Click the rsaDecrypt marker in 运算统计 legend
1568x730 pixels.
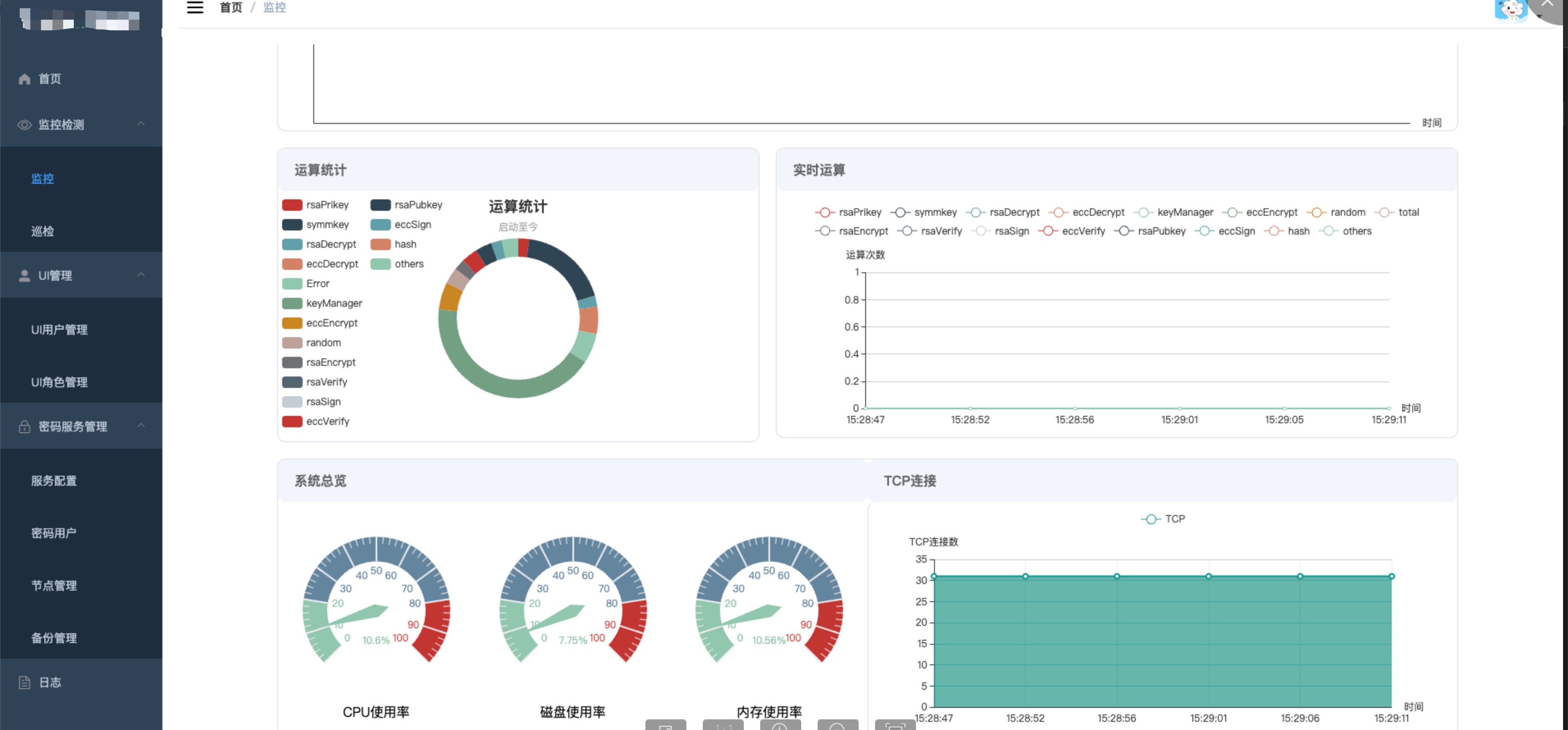tap(292, 245)
